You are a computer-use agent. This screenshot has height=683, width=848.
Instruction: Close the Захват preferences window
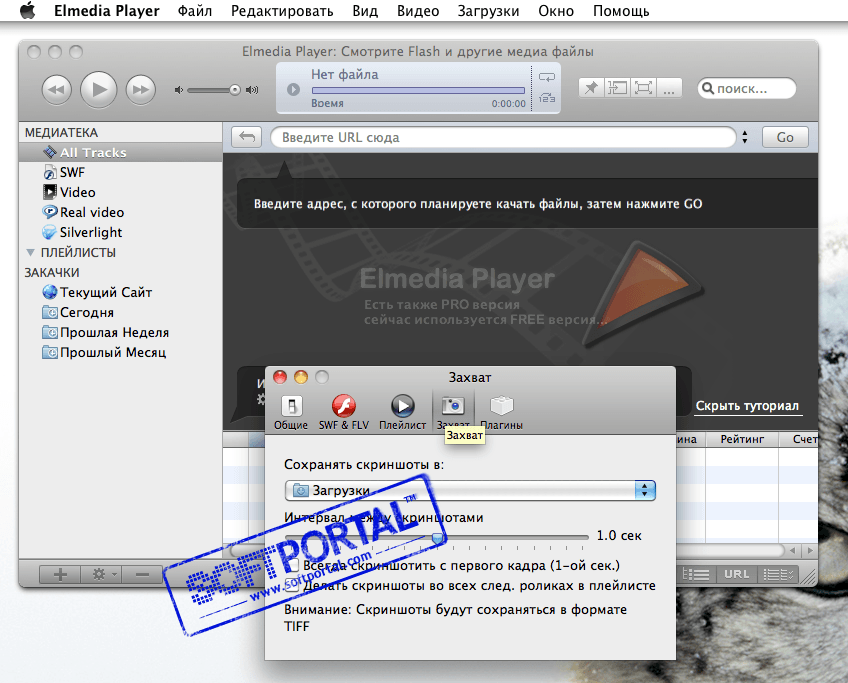tap(280, 377)
